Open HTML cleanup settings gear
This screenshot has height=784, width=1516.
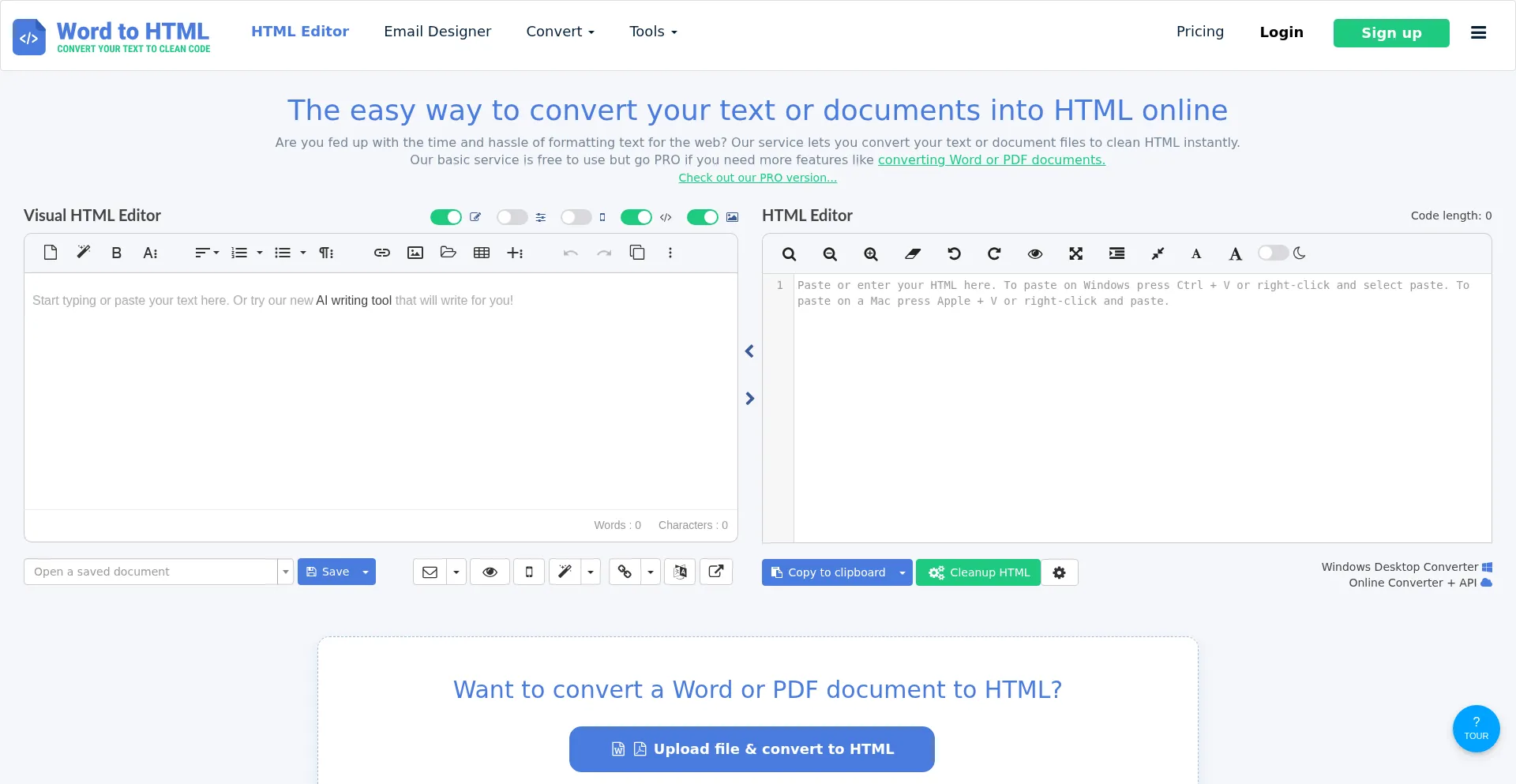coord(1060,572)
